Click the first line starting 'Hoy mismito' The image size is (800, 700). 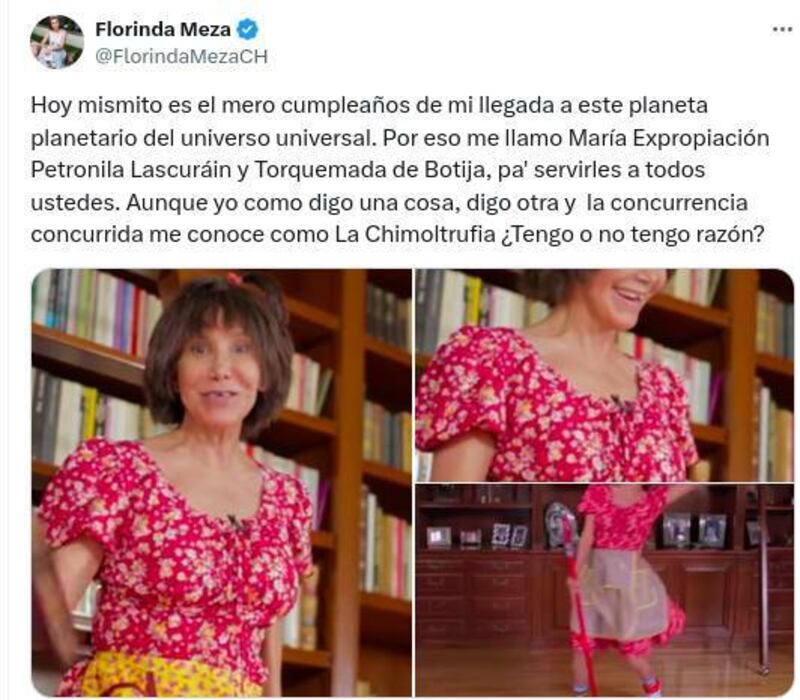pos(369,106)
